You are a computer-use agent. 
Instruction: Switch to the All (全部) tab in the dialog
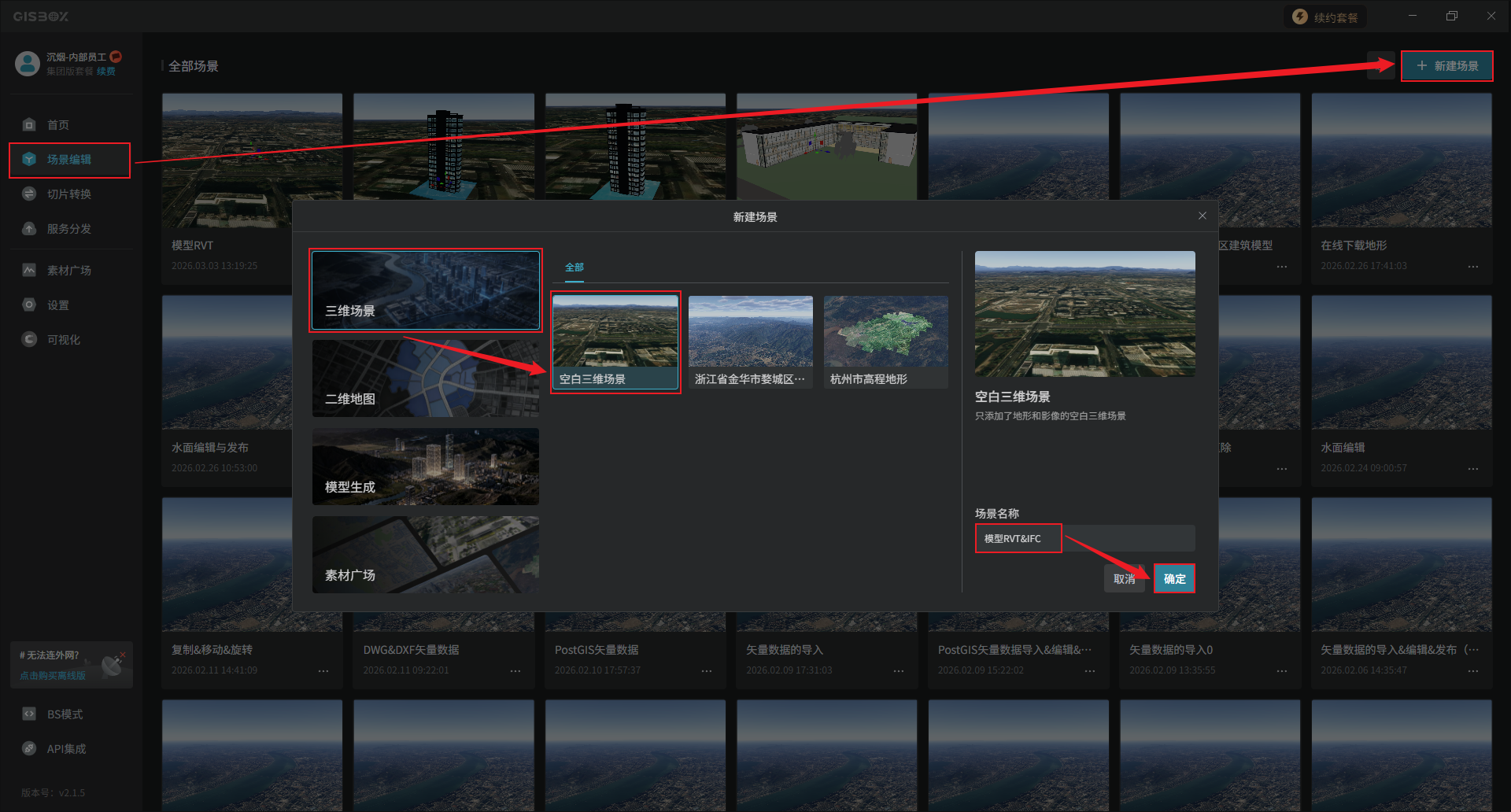pyautogui.click(x=574, y=268)
